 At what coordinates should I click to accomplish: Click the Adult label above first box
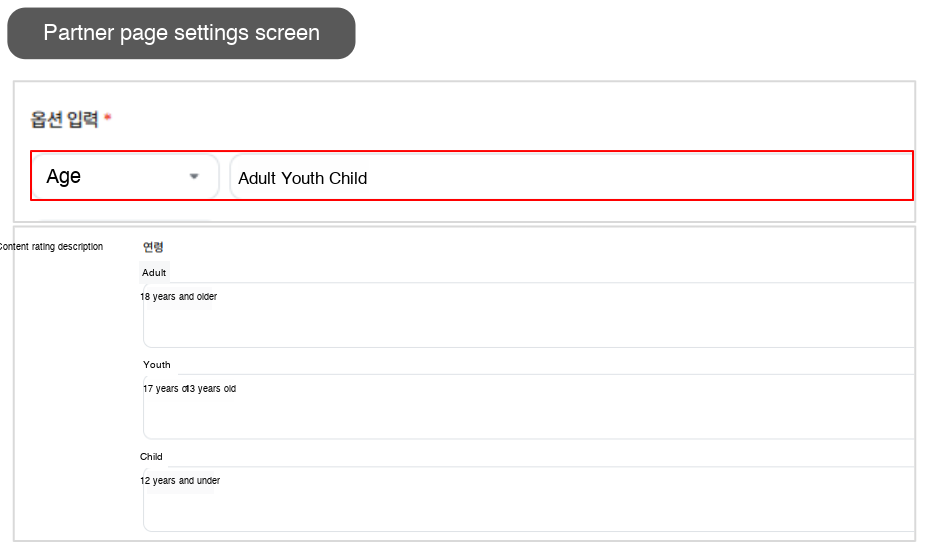[x=154, y=273]
